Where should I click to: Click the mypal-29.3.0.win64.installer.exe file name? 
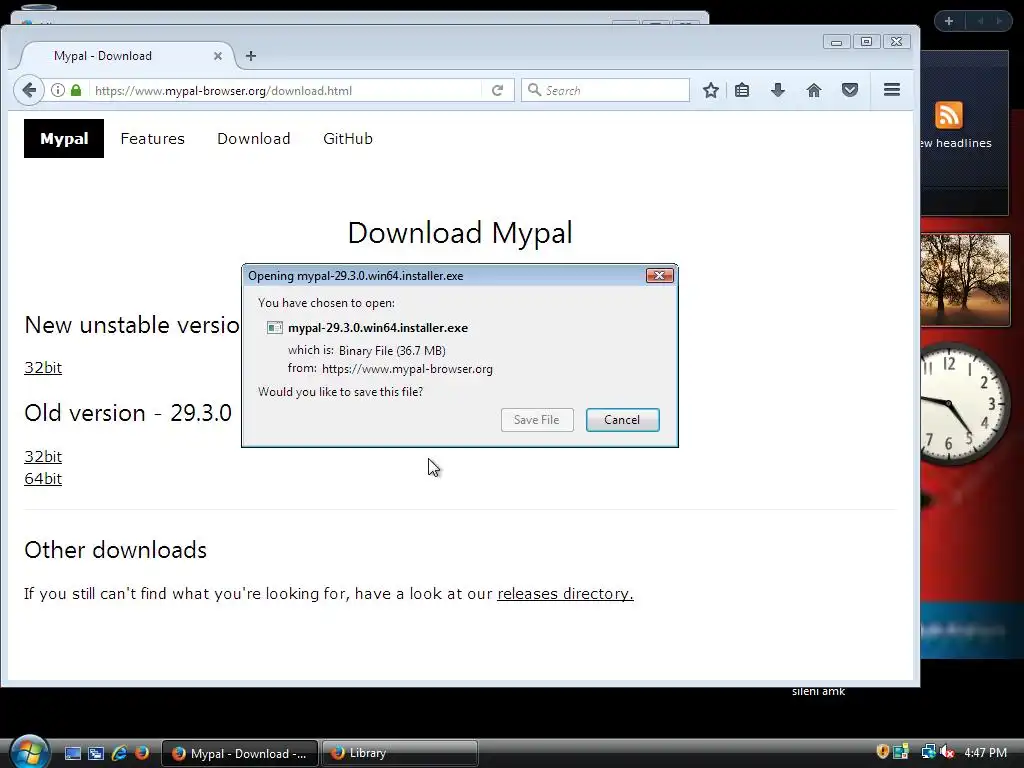pos(378,328)
